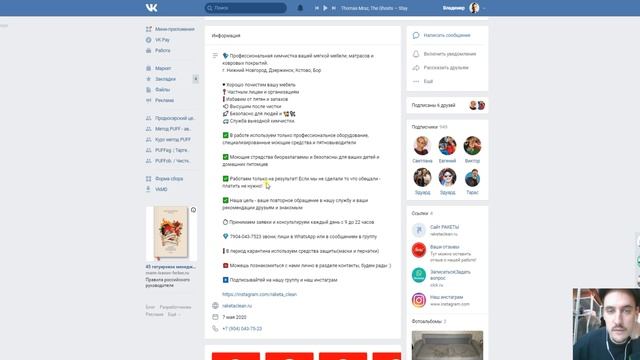Expand the Ещё actions menu
The height and width of the screenshot is (360, 640).
coord(428,81)
